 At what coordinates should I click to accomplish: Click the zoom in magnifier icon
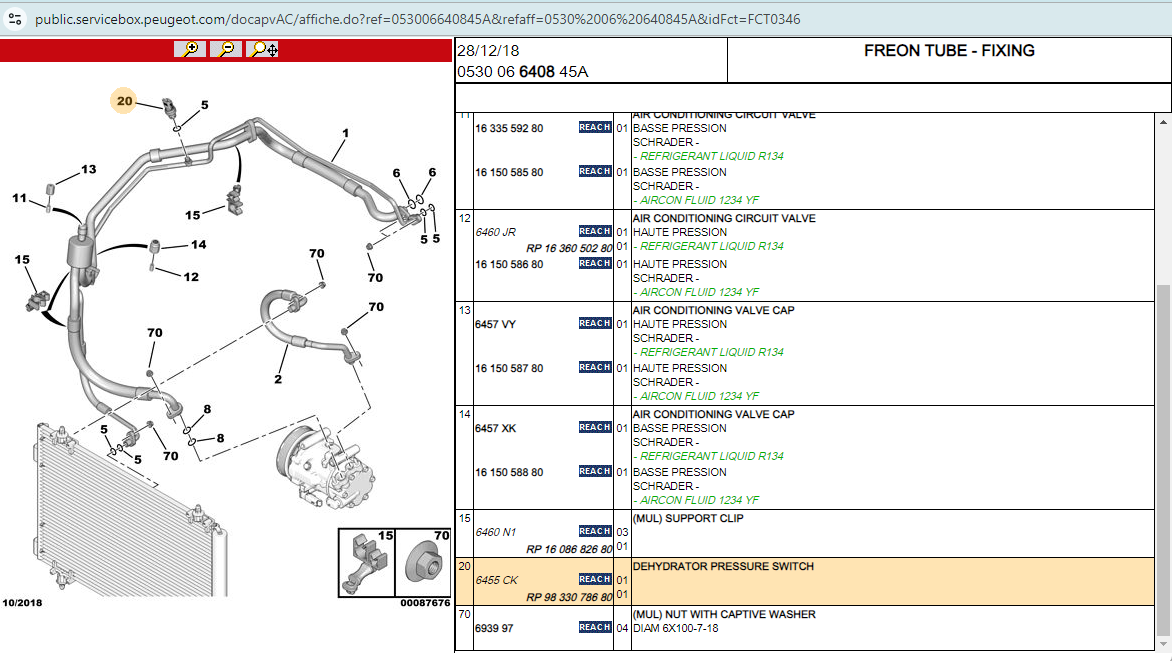[x=190, y=49]
